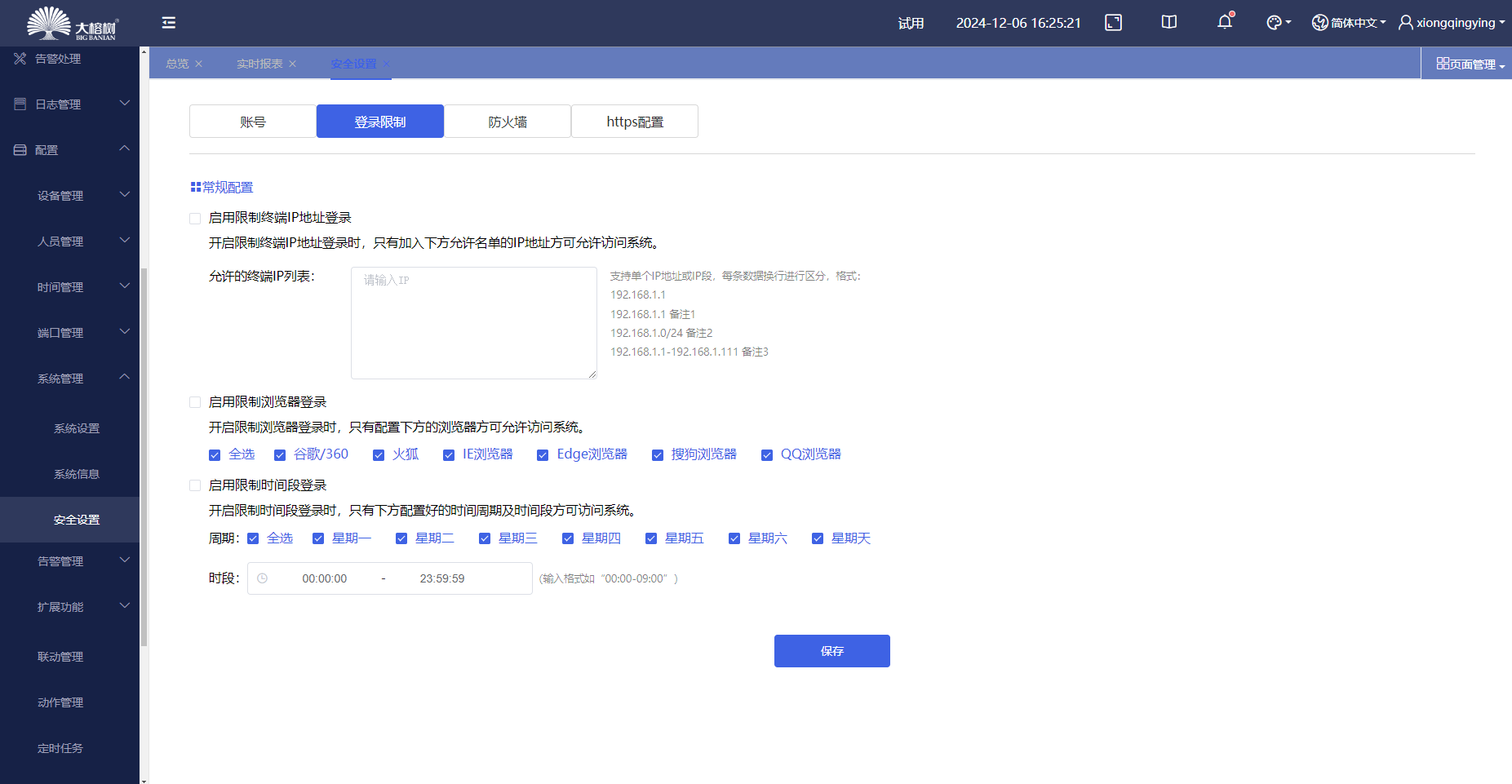Image resolution: width=1512 pixels, height=784 pixels.
Task: Toggle fullscreen mode icon
Action: (1113, 23)
